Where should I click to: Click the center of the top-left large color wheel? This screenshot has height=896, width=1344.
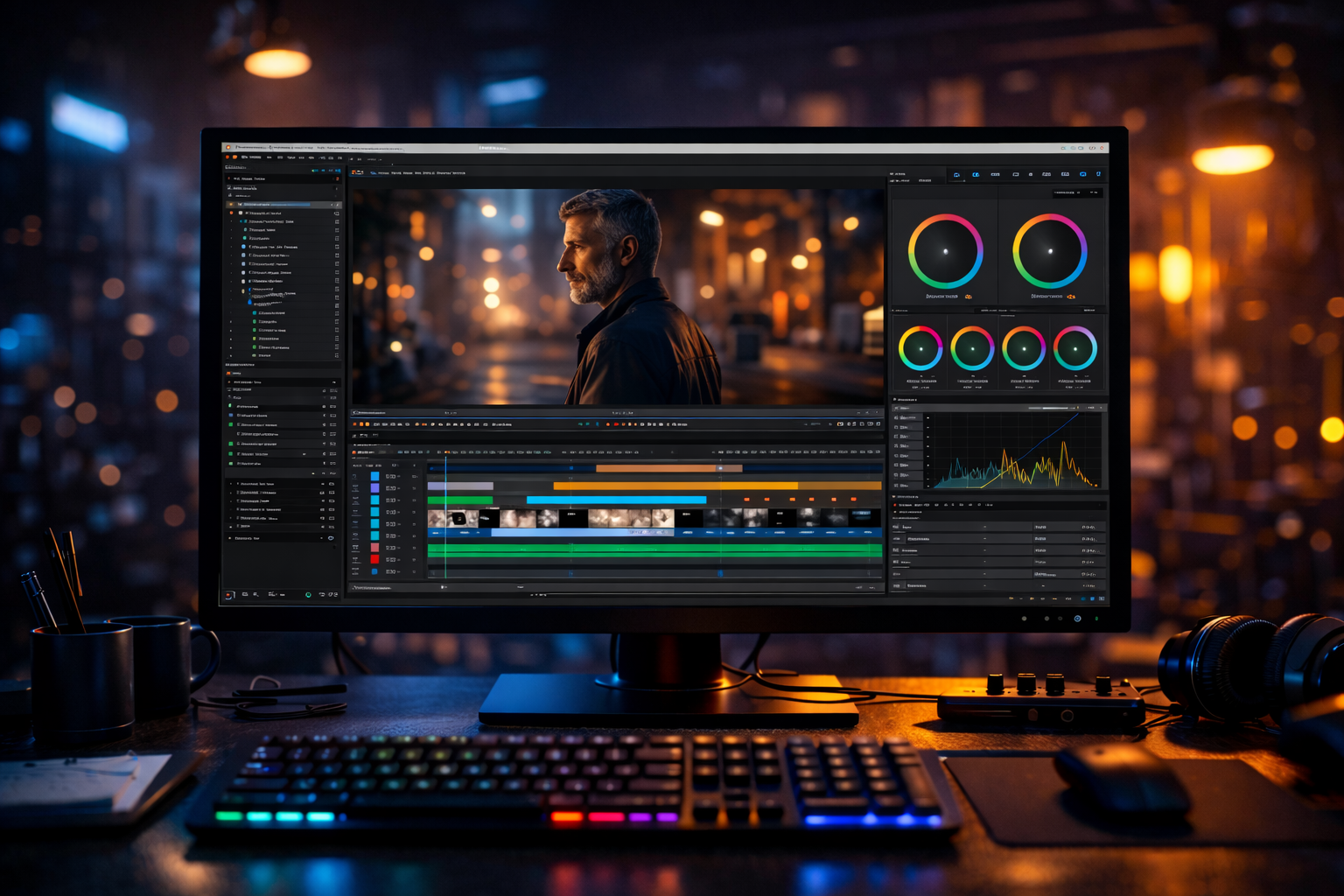click(945, 252)
